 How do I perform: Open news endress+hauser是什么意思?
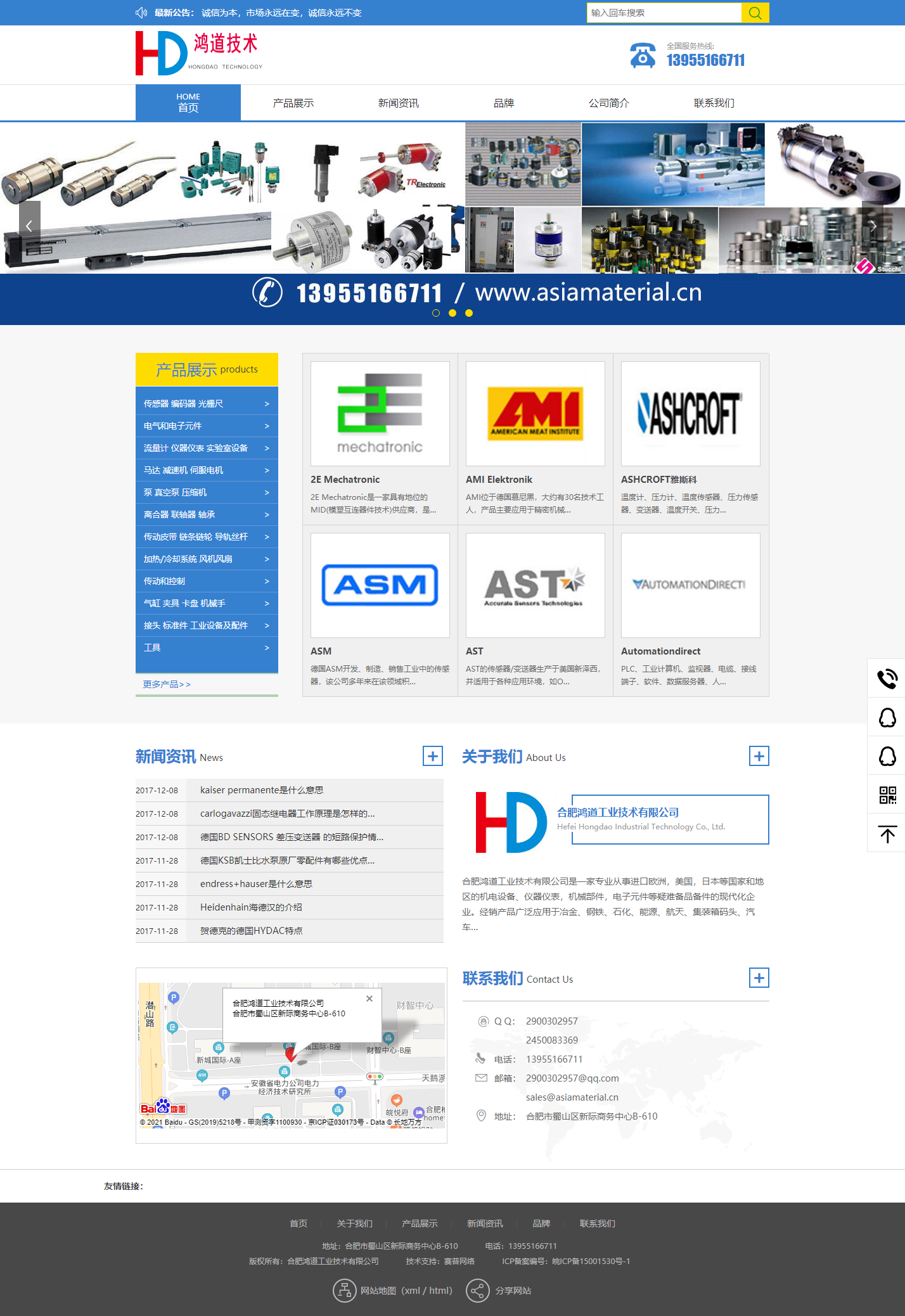pos(256,884)
